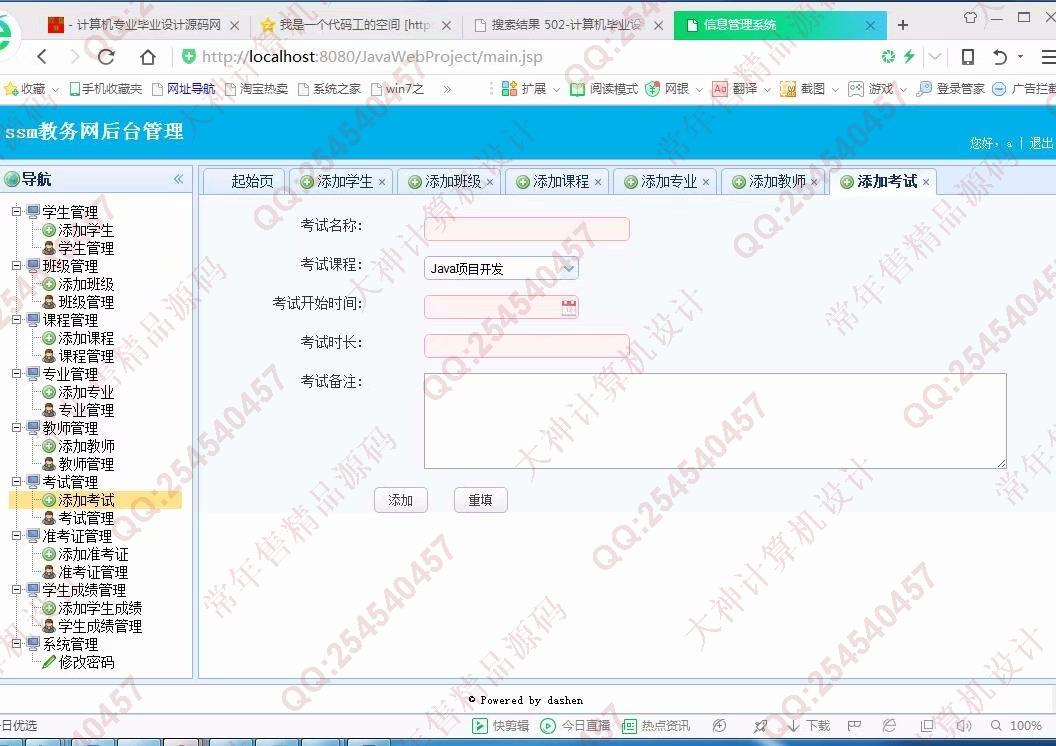Click the 热点资讯 status bar icon
Viewport: 1056px width, 746px height.
pos(629,726)
